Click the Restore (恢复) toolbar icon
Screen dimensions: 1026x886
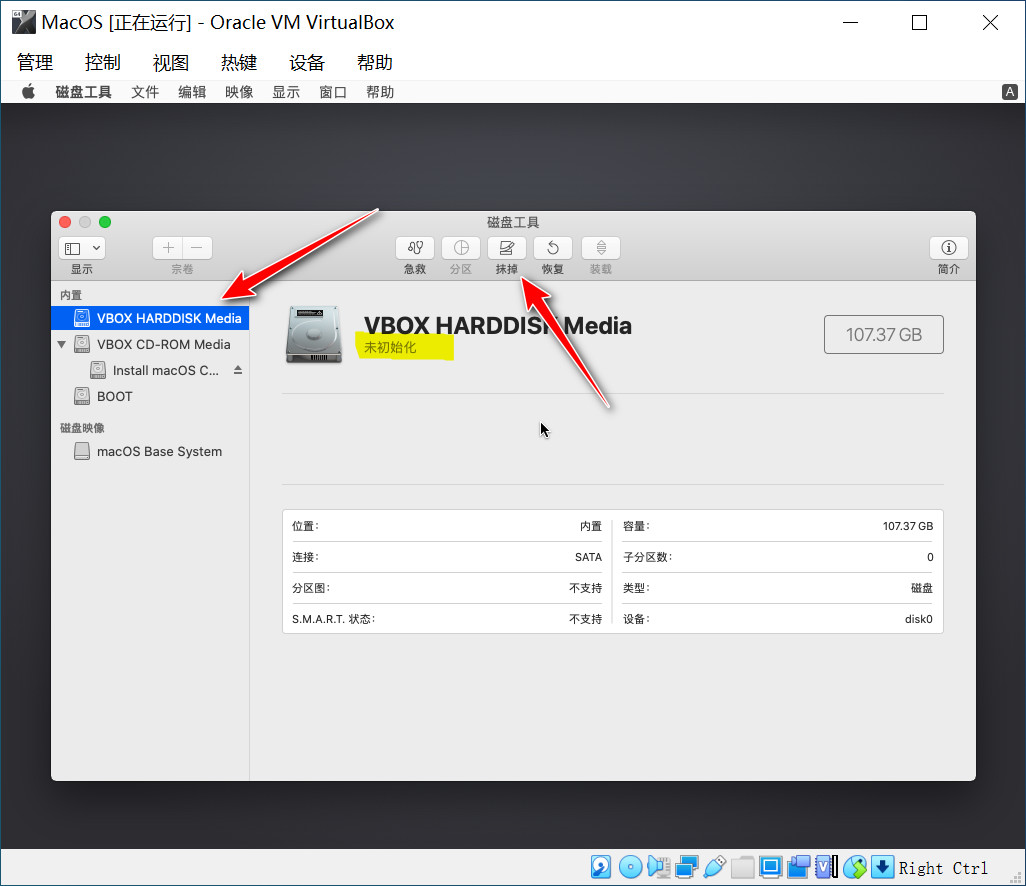(553, 248)
